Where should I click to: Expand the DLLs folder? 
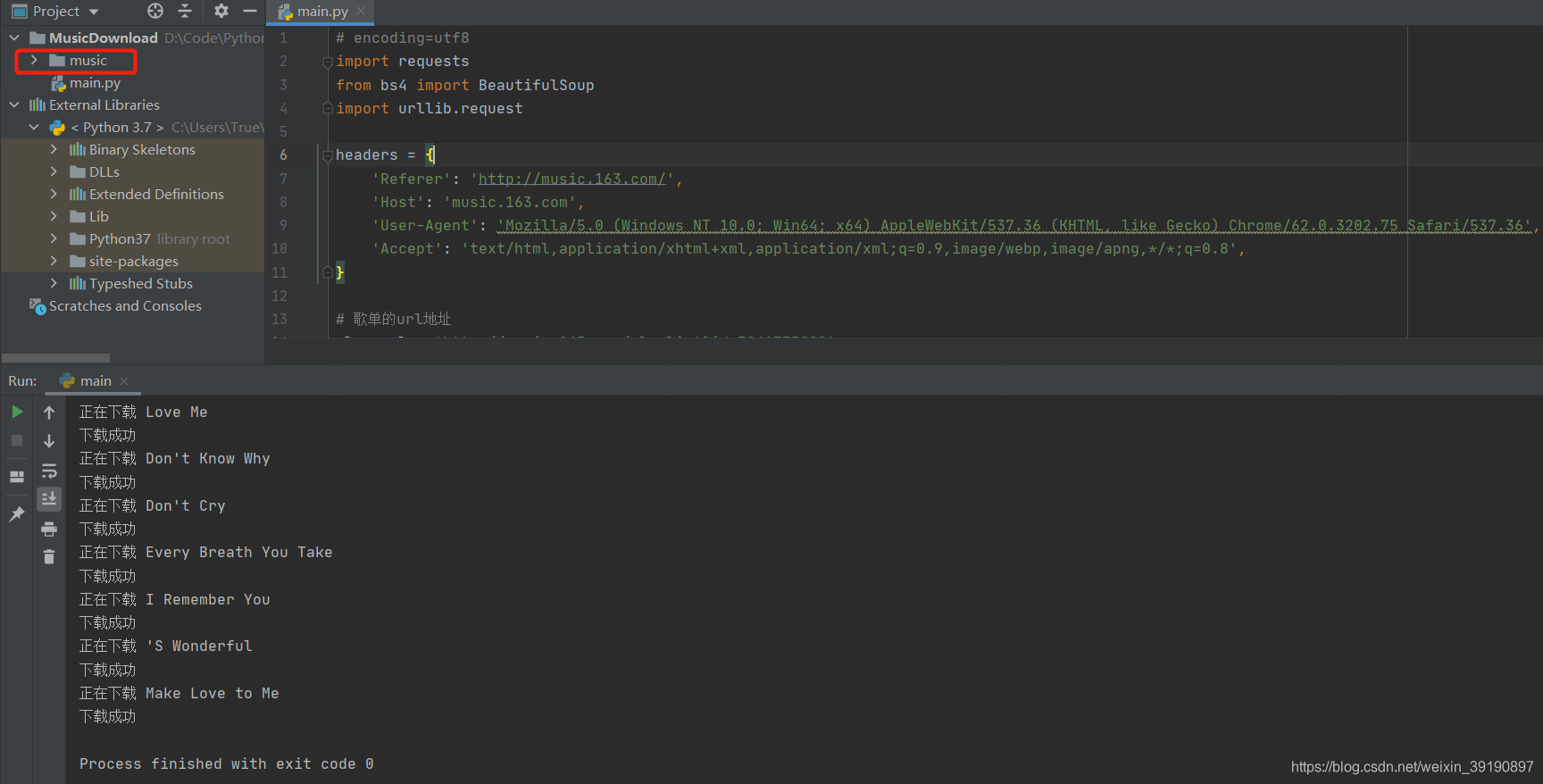(54, 171)
